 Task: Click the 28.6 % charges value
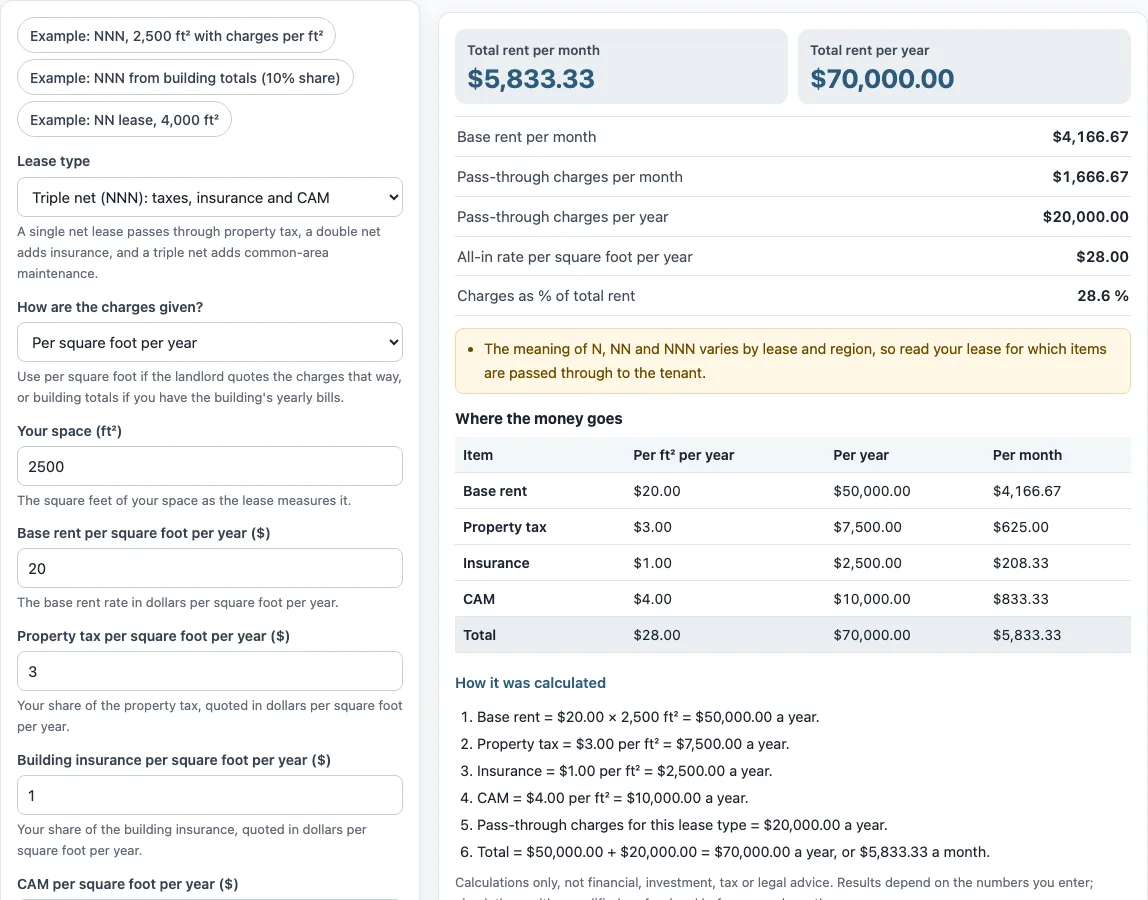pos(1103,296)
